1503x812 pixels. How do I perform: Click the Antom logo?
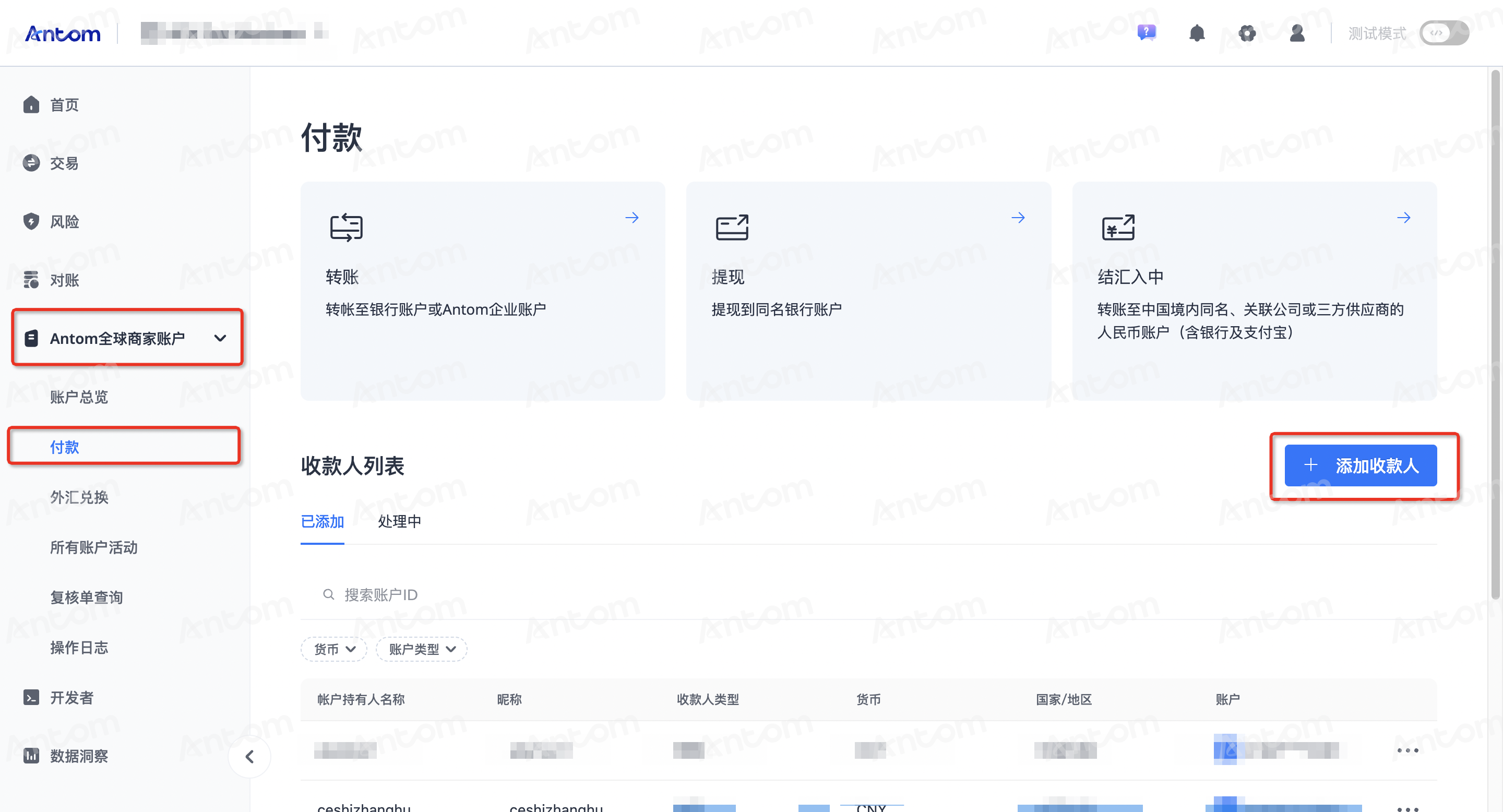point(63,33)
